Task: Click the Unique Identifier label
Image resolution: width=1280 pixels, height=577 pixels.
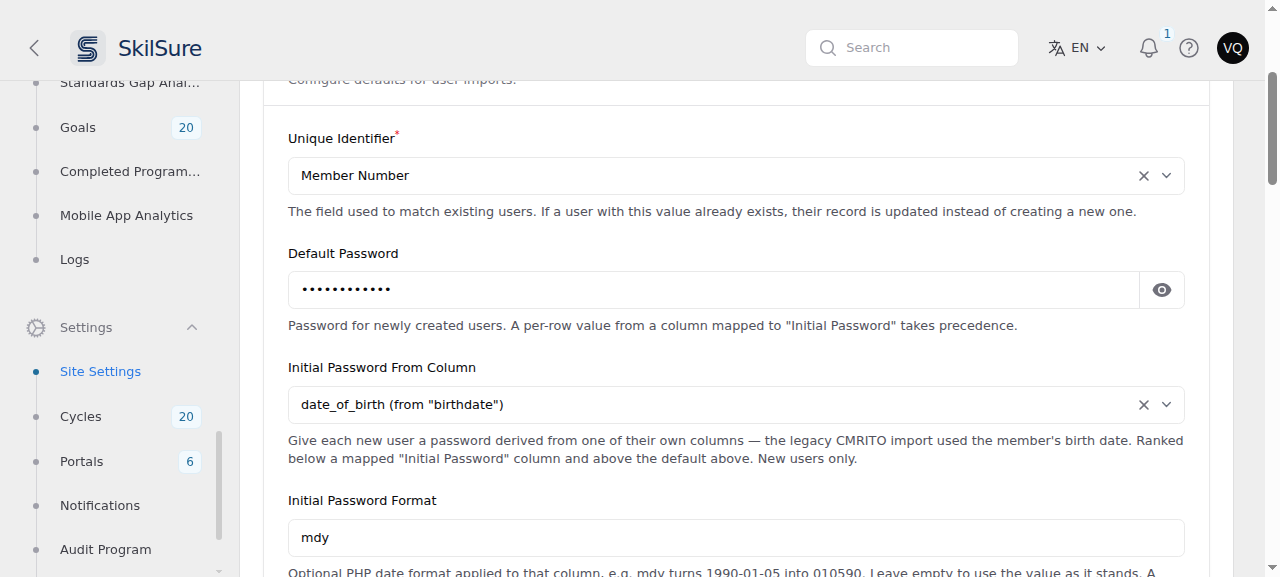Action: 341,139
